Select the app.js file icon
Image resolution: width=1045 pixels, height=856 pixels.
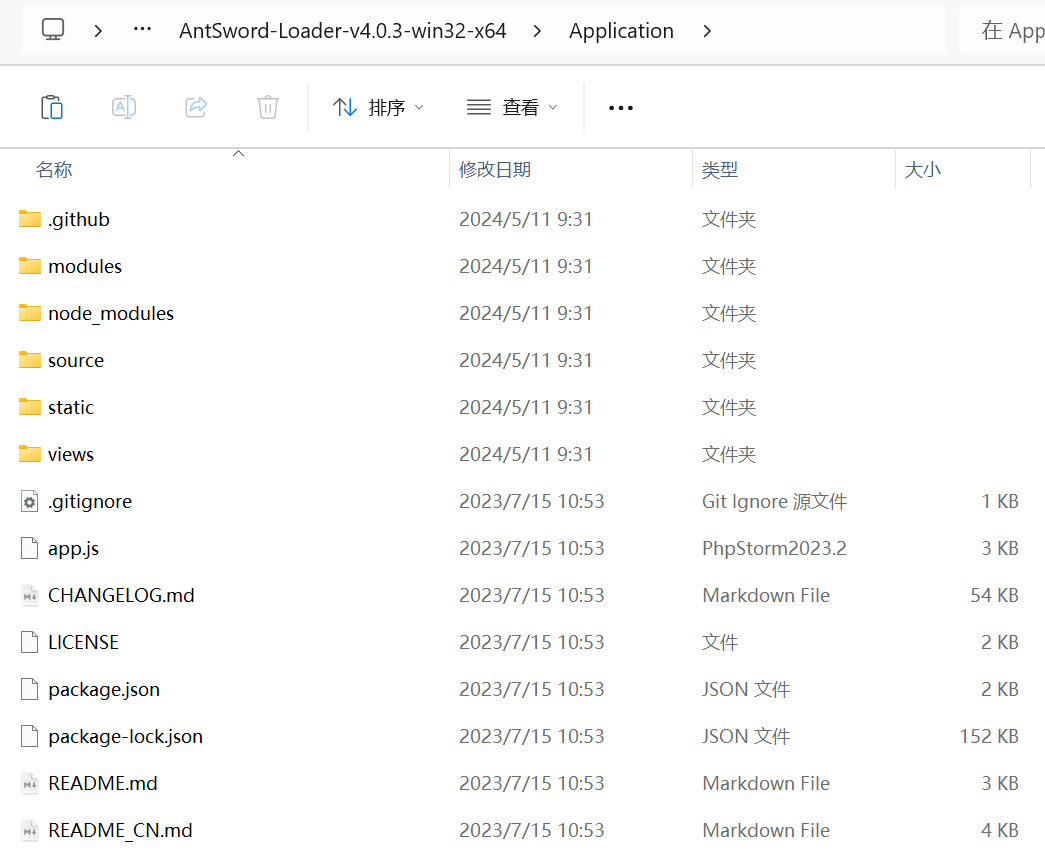[x=29, y=548]
